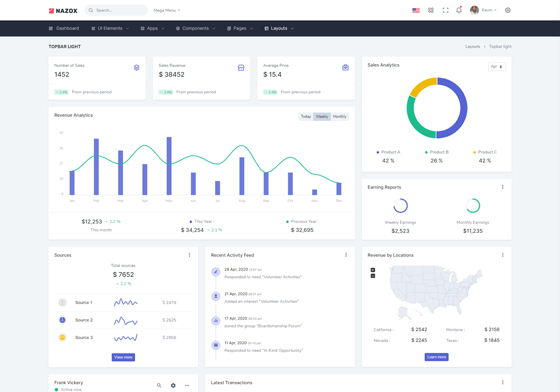560x392 pixels.
Task: Click the Source 1 icon
Action: 62,302
